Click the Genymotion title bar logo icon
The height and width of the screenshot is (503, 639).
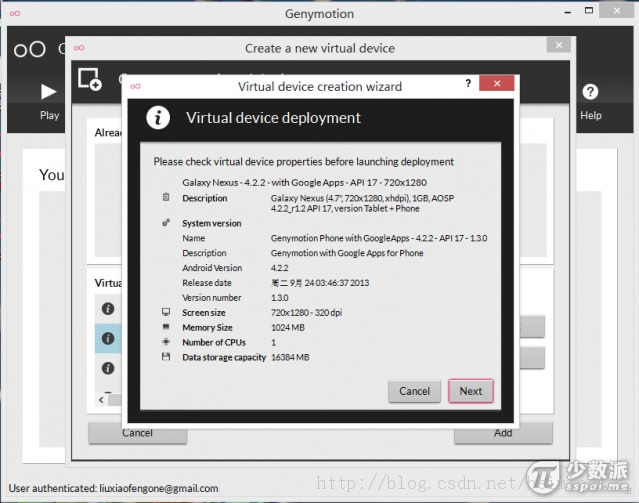[15, 13]
